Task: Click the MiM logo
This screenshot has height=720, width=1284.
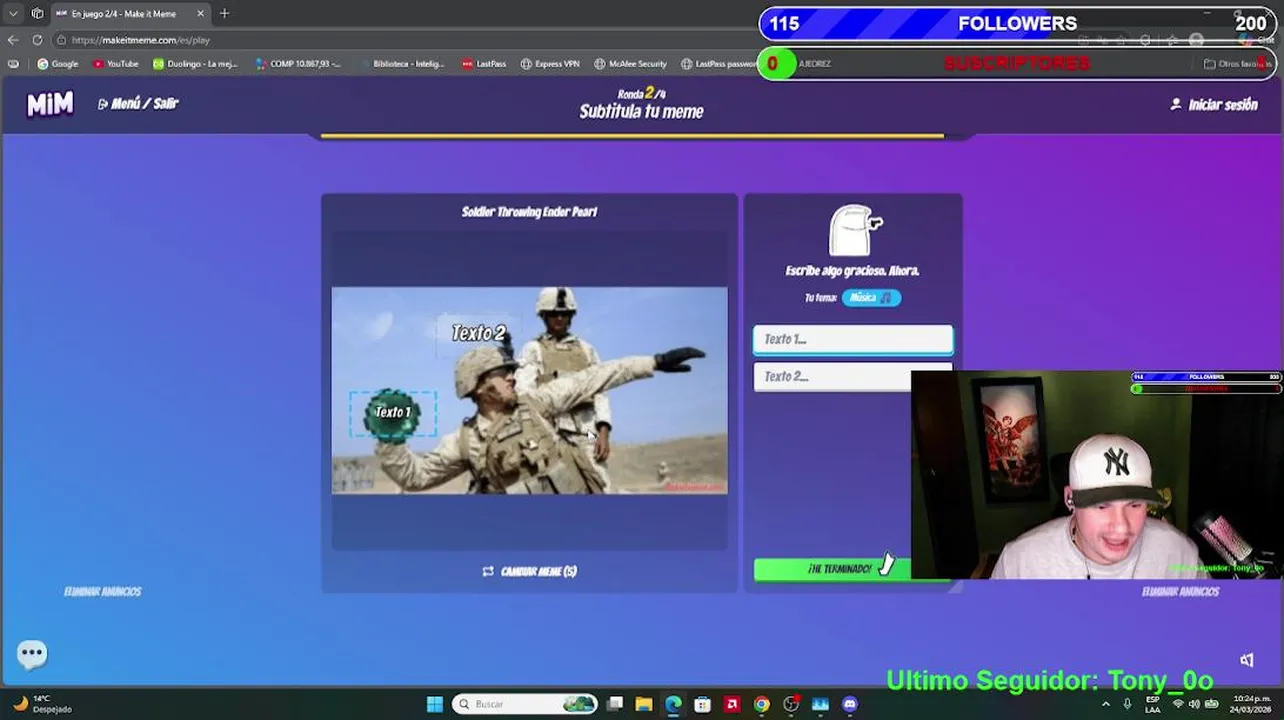Action: 50,104
